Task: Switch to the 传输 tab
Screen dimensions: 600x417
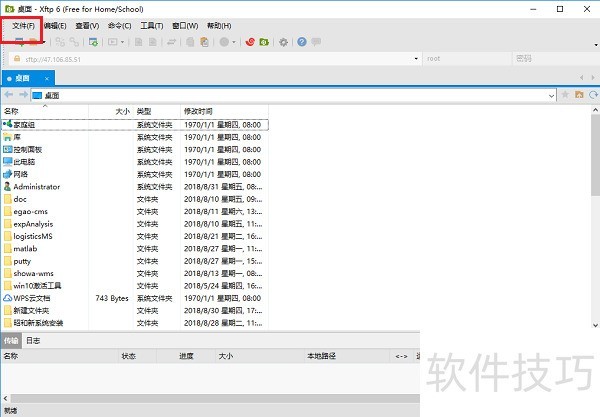Action: click(11, 340)
